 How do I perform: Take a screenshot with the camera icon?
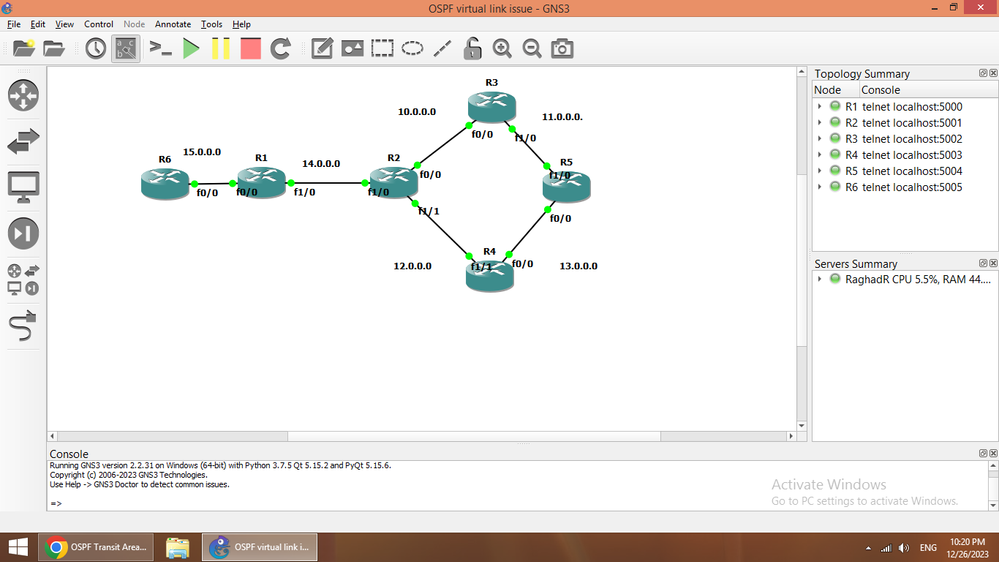562,48
